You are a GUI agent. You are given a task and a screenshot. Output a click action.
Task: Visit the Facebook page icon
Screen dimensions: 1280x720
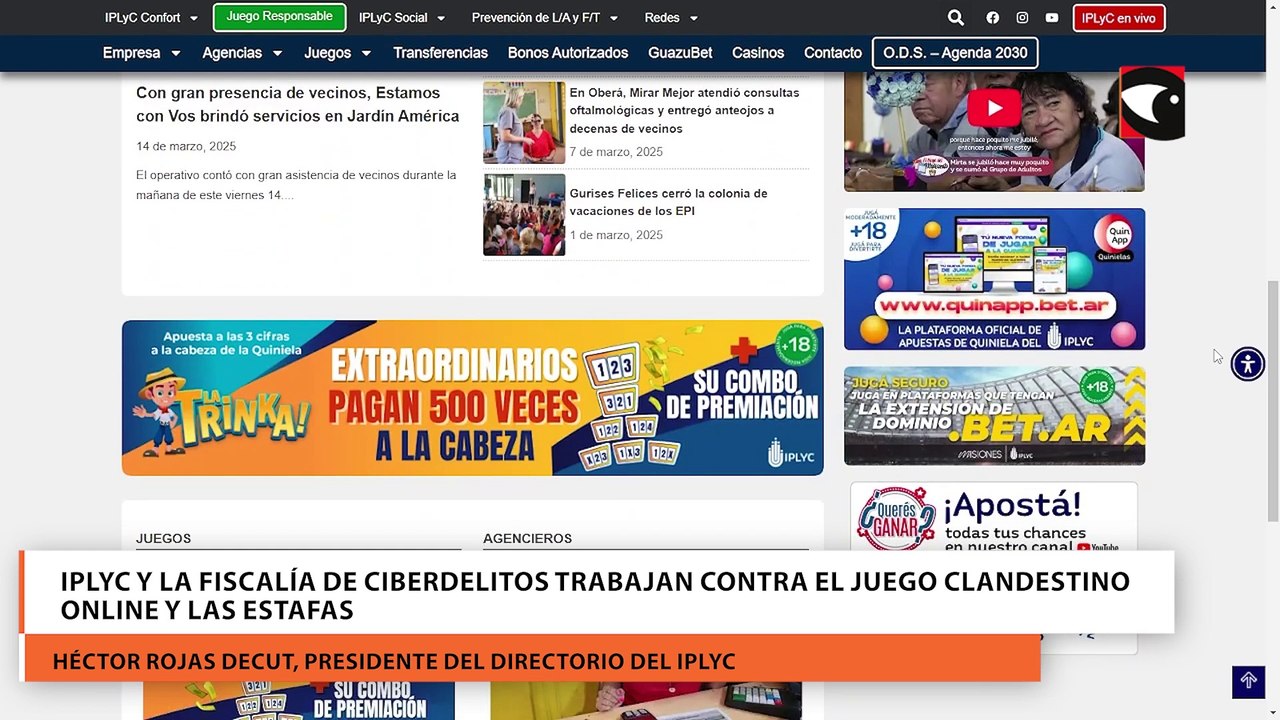coord(992,18)
